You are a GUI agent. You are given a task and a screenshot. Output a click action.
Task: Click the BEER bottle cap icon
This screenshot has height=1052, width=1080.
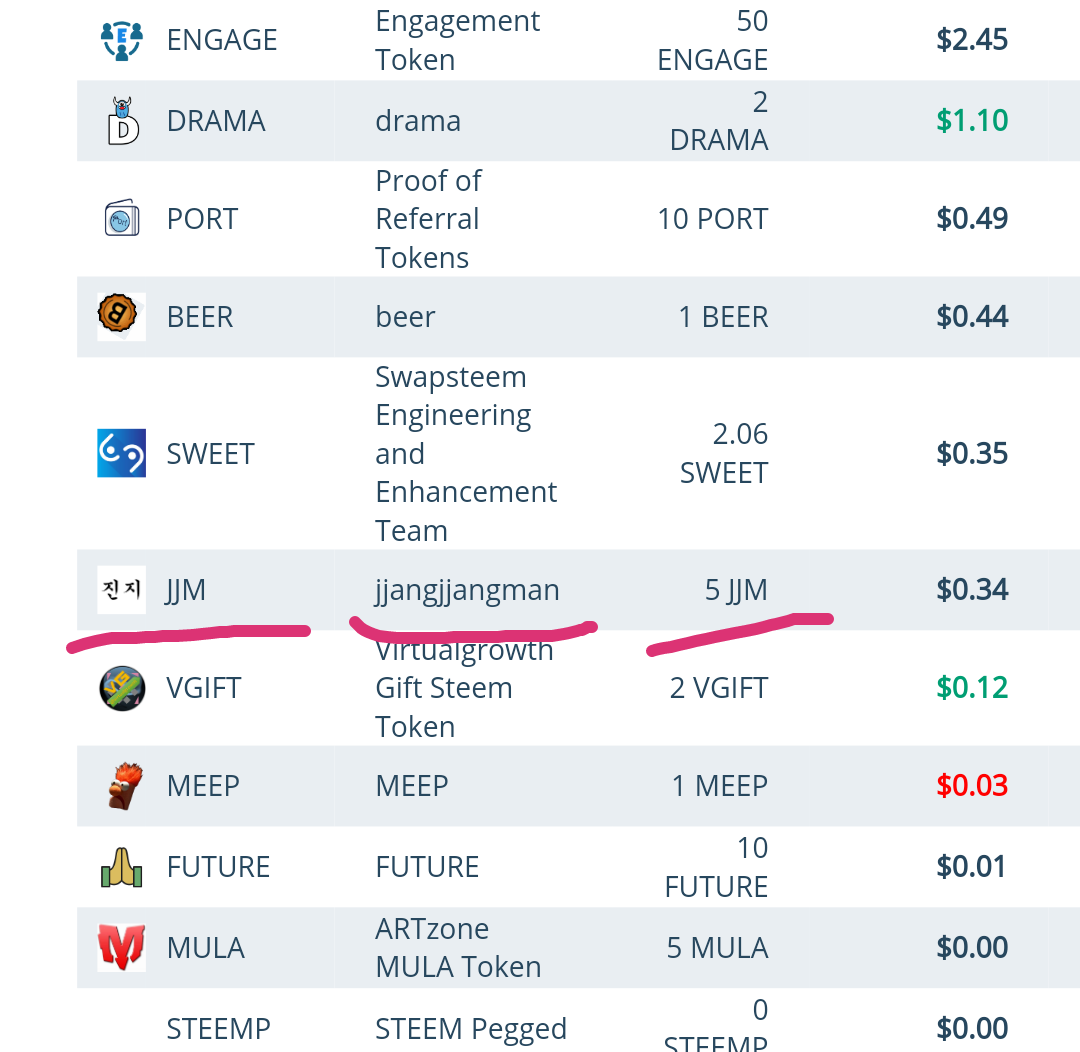[118, 315]
